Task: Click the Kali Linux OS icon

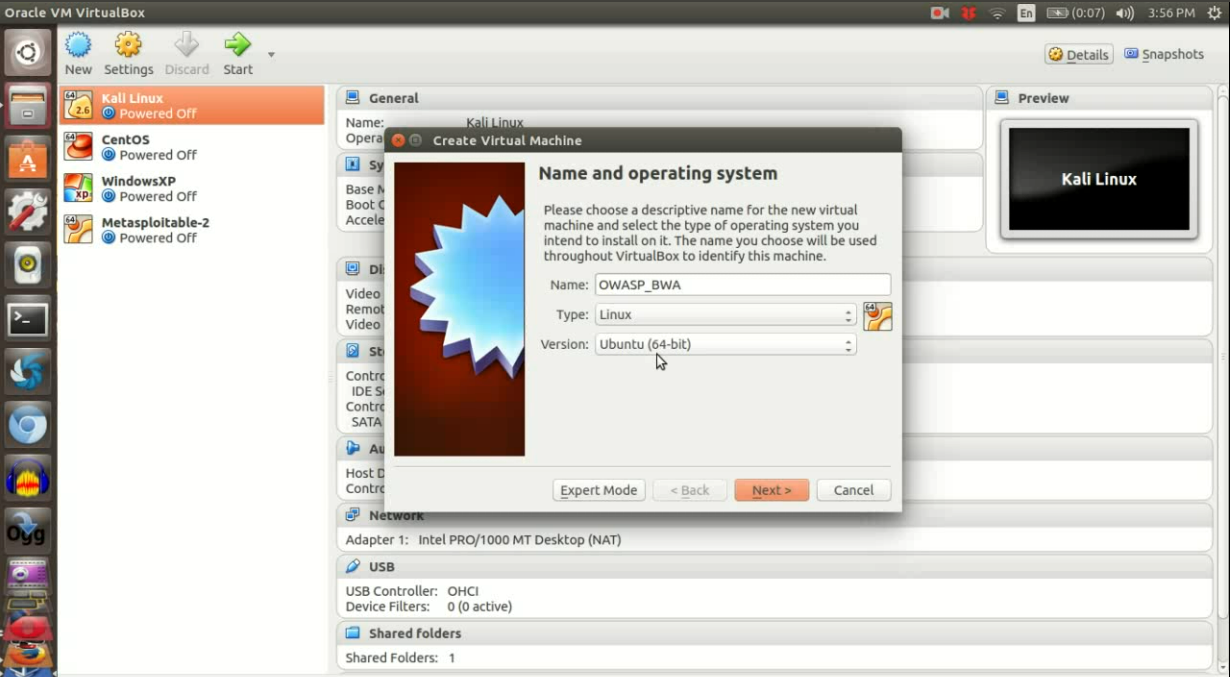Action: (78, 105)
